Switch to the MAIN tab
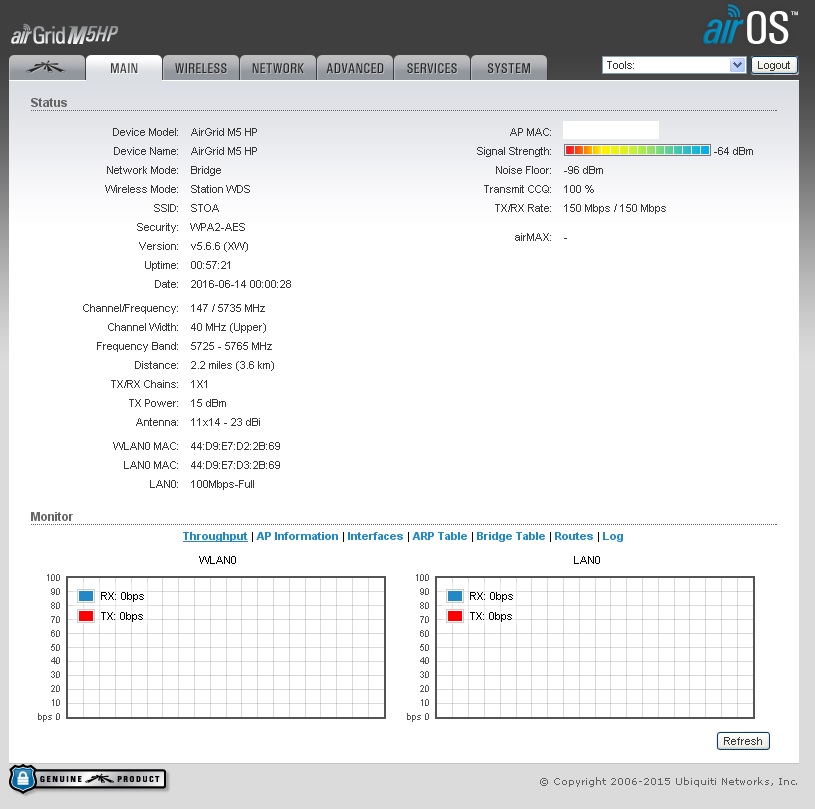 [124, 68]
